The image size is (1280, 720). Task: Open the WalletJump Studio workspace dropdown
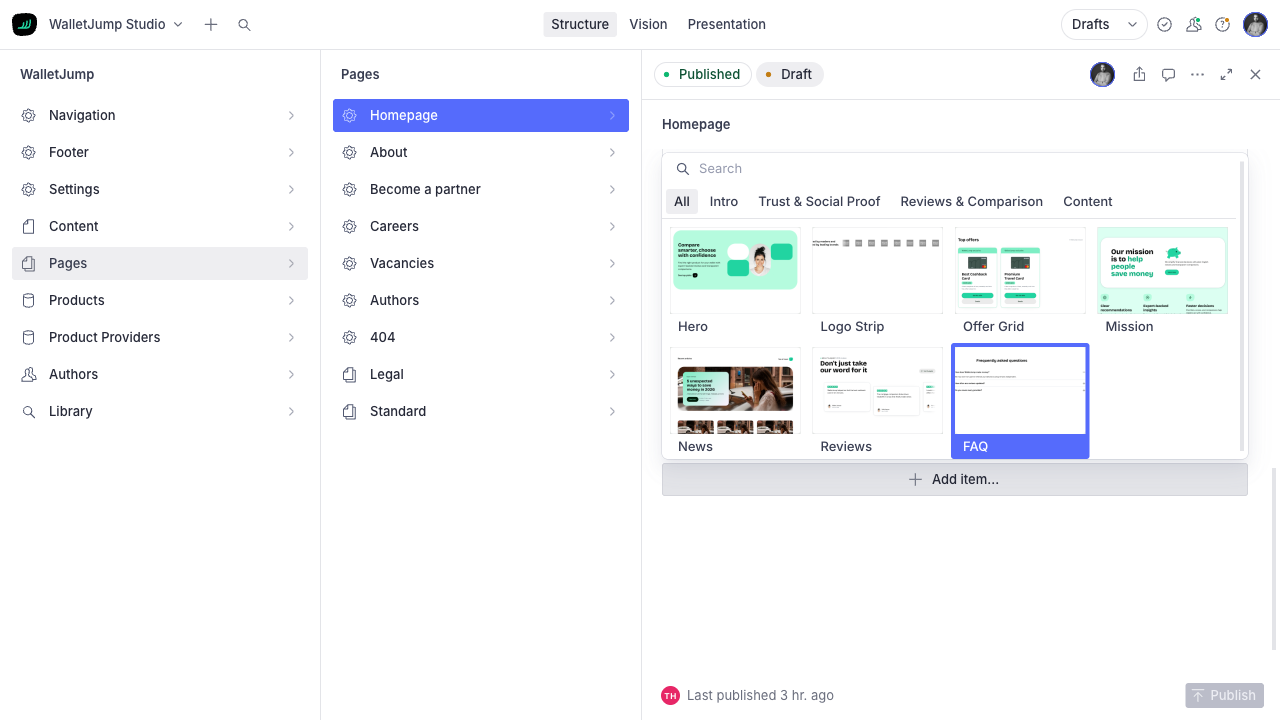click(116, 24)
